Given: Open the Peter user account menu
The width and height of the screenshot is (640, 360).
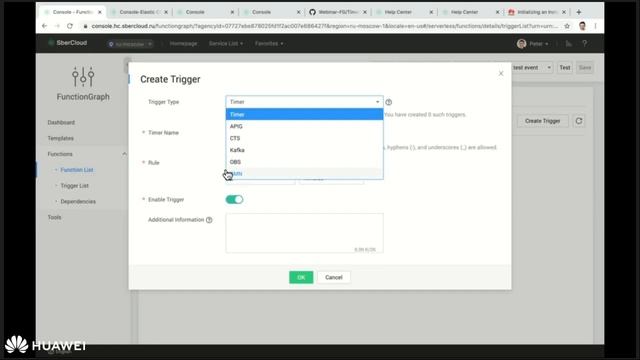Looking at the screenshot, I should point(533,44).
